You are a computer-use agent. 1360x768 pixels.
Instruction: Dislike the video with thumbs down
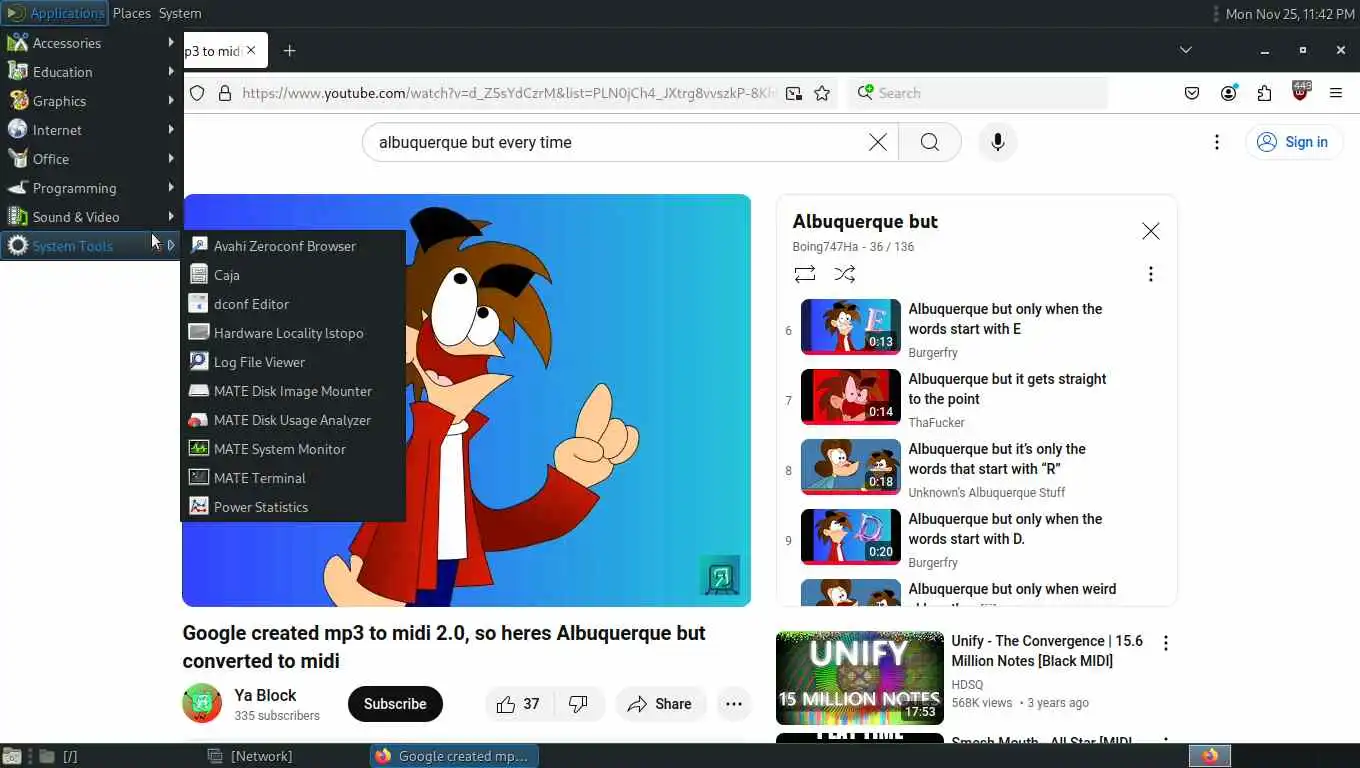[578, 704]
